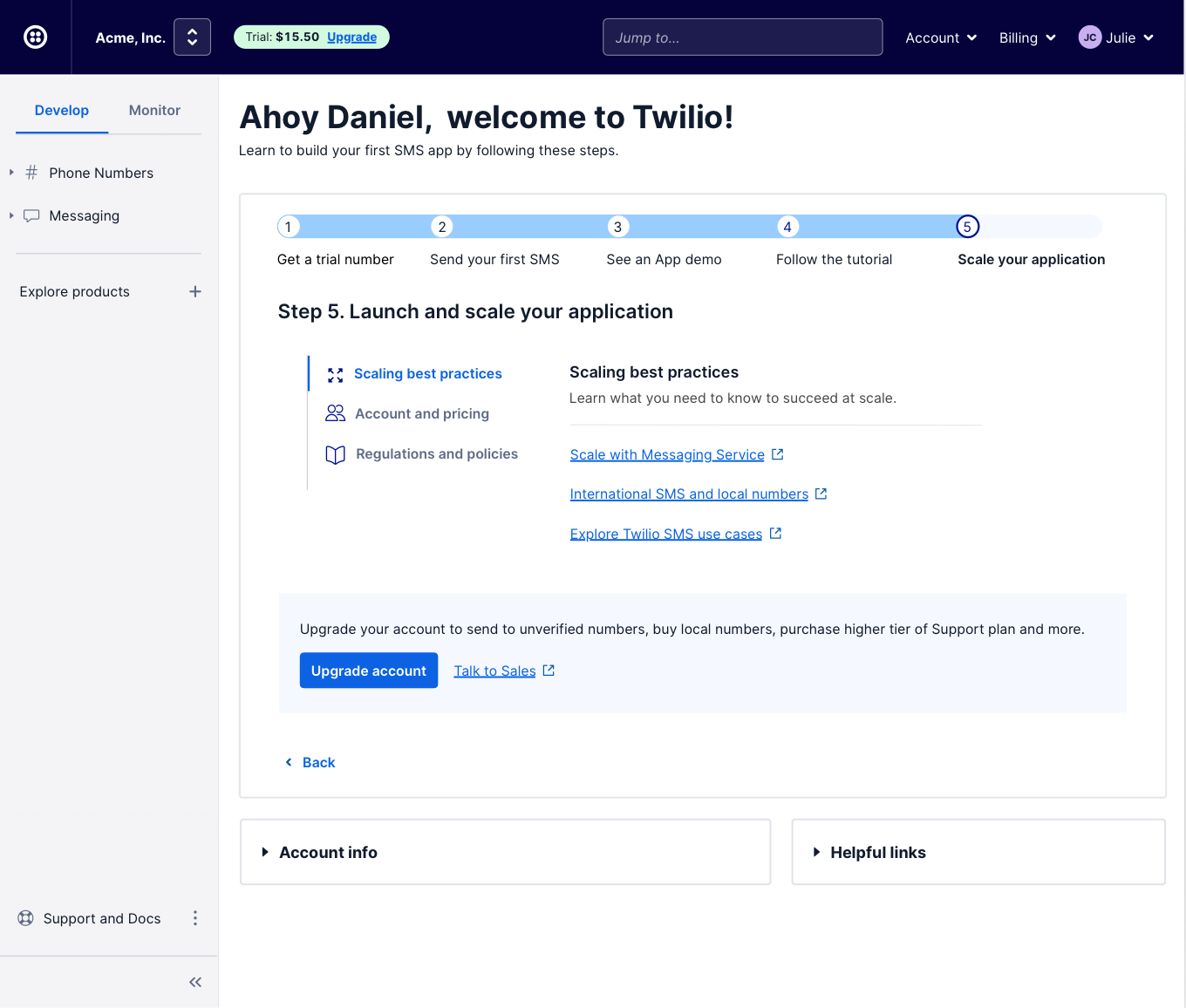Go to step 4 circle in progress bar
Screen dimensions: 1186x1008
point(787,227)
